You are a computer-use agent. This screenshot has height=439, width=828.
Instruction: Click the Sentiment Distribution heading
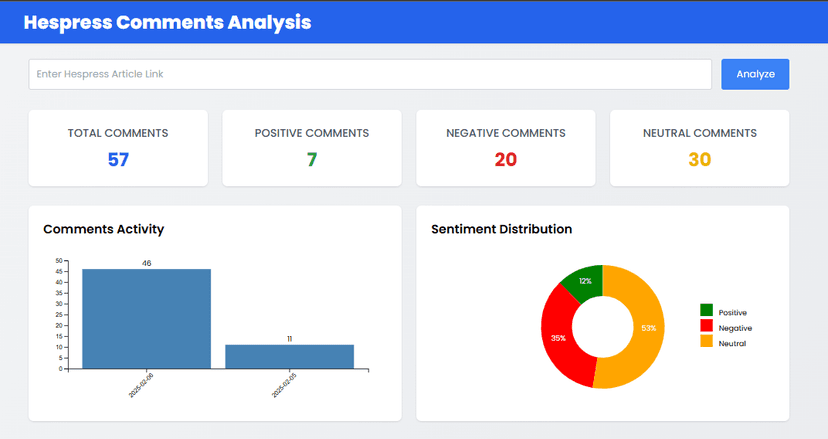(x=502, y=229)
